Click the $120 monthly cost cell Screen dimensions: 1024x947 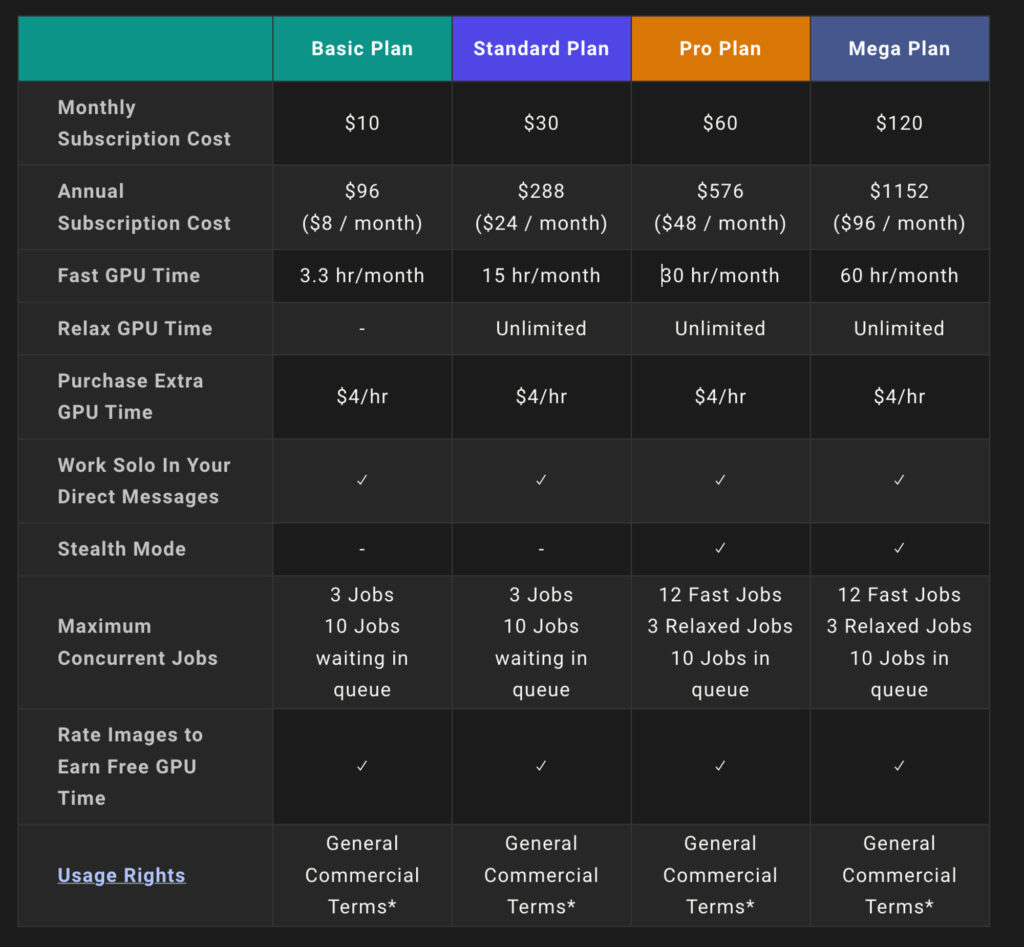(899, 123)
